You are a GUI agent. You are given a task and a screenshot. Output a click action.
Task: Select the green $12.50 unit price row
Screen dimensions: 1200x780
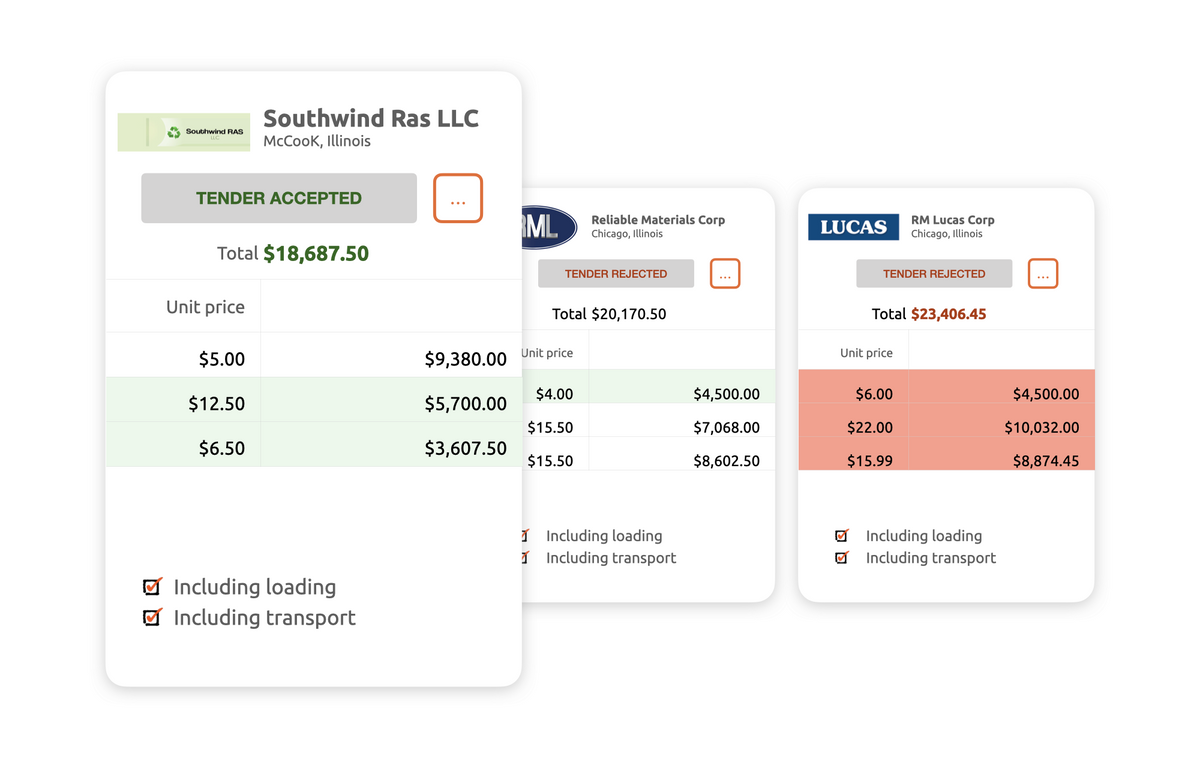pyautogui.click(x=216, y=404)
